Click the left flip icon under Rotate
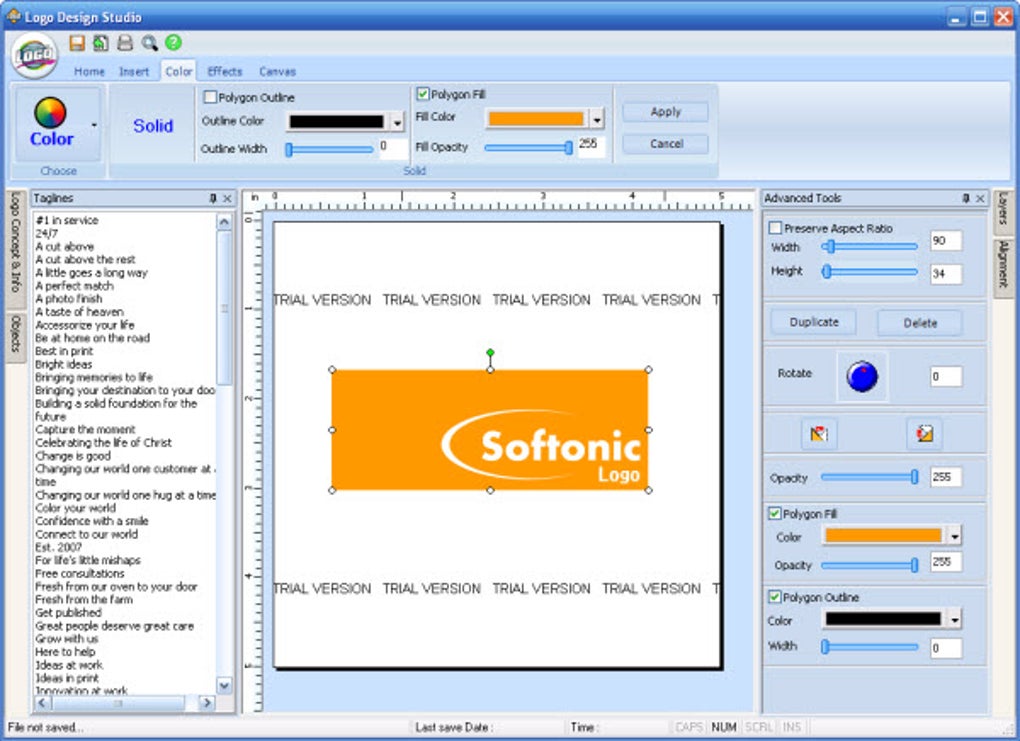 click(819, 434)
